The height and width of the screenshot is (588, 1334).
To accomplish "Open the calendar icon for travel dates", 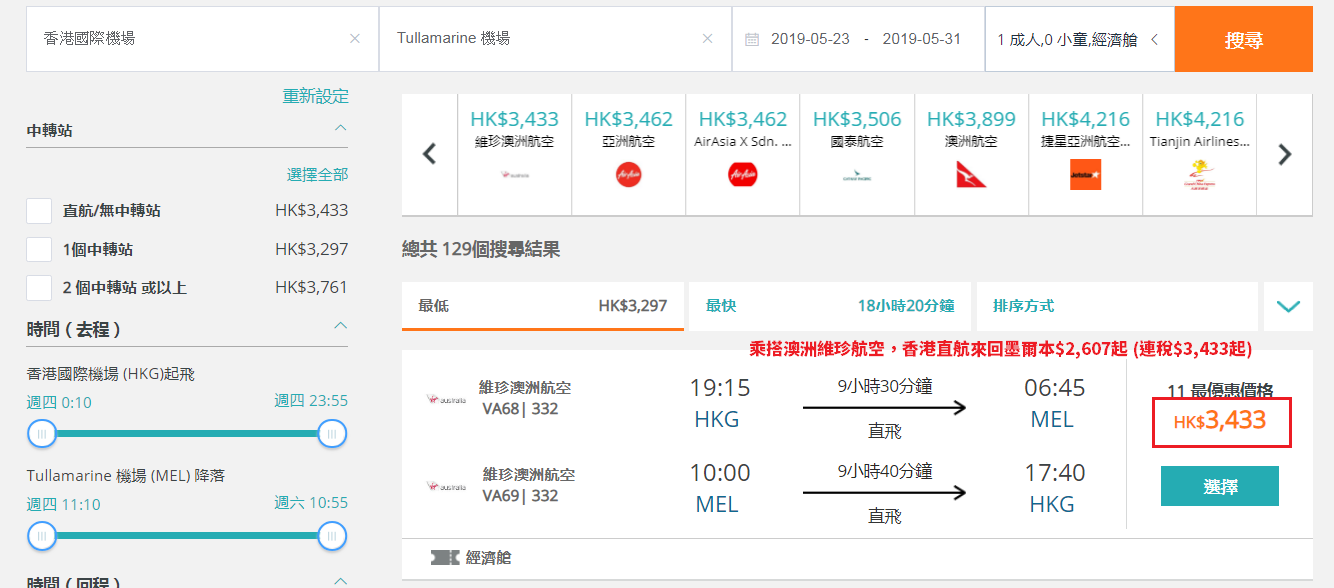I will [x=752, y=39].
